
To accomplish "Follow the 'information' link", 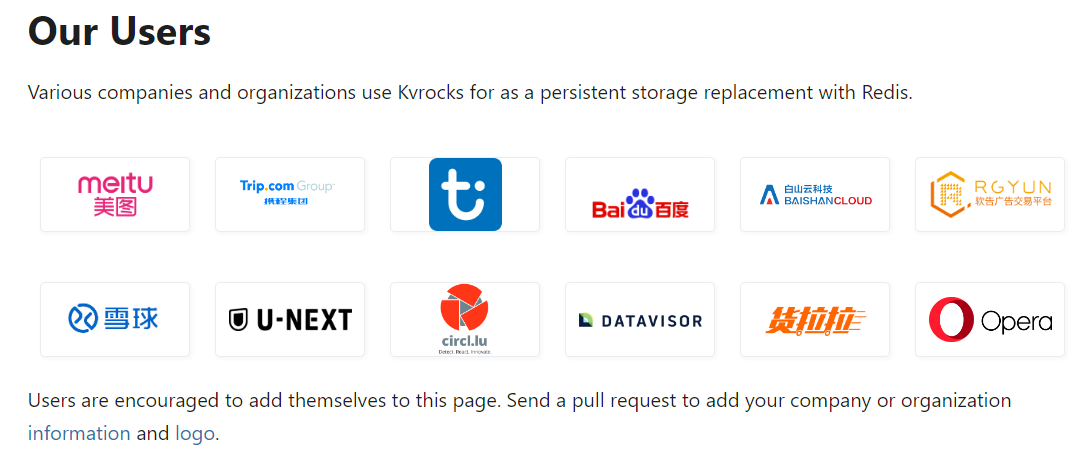I will [x=79, y=433].
